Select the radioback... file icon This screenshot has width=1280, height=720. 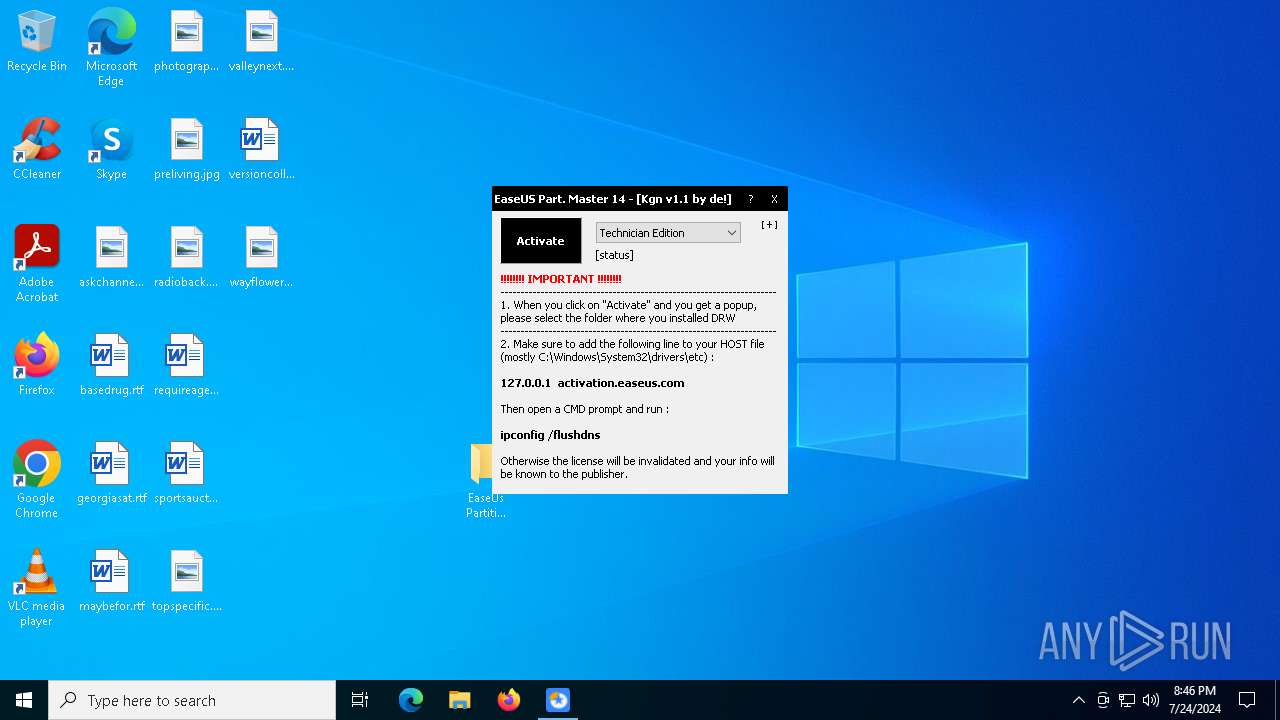[186, 257]
